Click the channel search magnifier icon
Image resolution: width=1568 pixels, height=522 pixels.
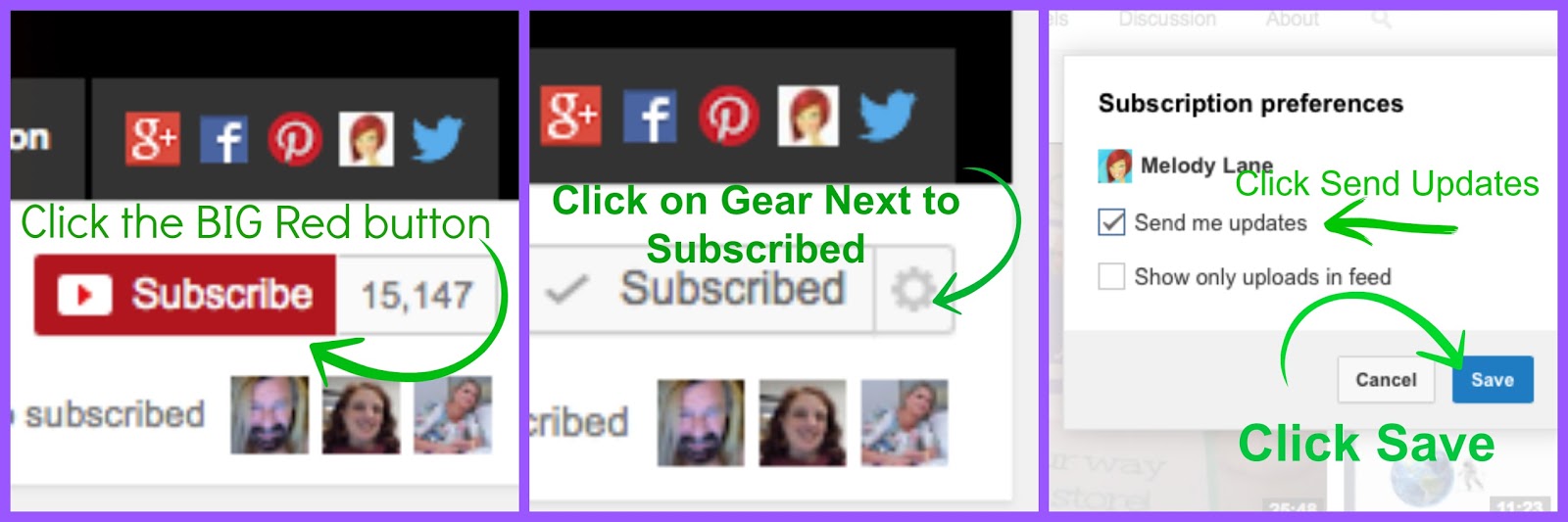click(1382, 20)
